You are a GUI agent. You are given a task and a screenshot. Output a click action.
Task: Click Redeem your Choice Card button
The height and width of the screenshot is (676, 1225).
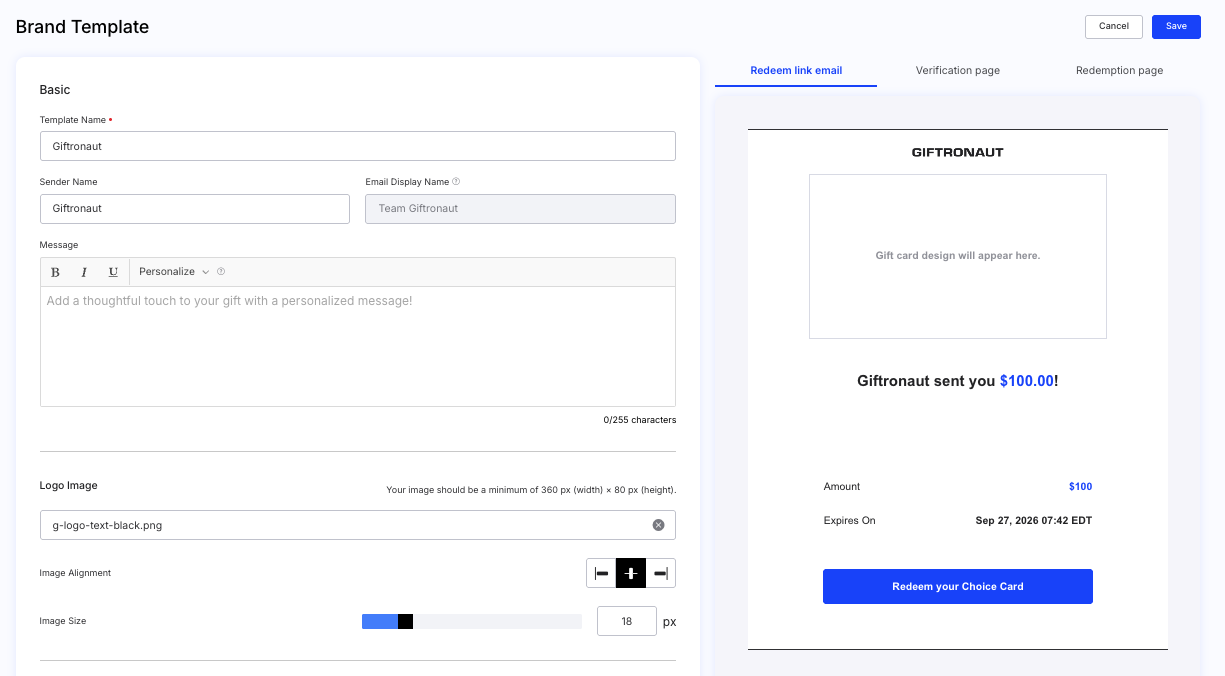958,587
